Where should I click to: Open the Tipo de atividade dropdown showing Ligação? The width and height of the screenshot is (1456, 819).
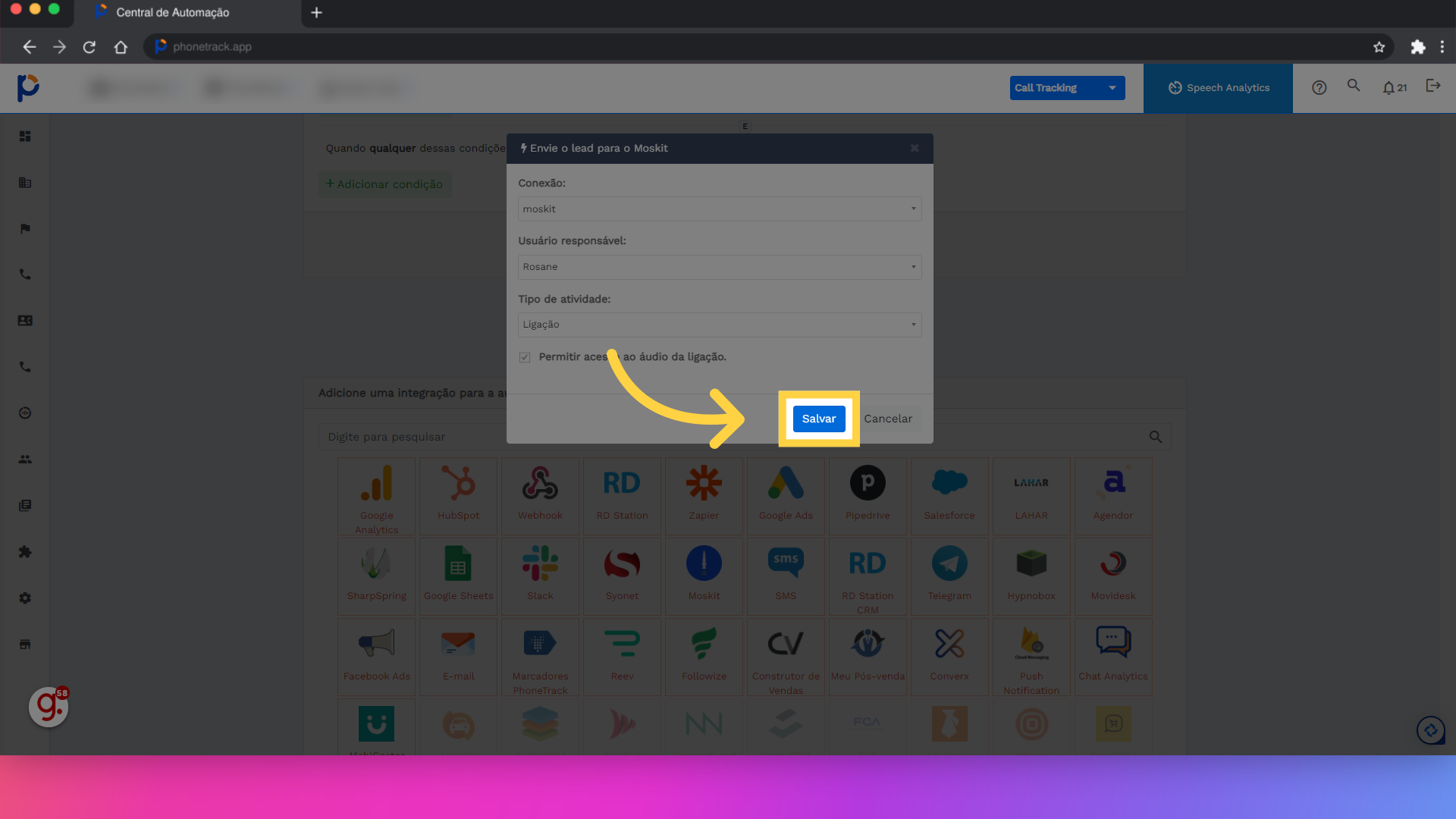(x=720, y=325)
